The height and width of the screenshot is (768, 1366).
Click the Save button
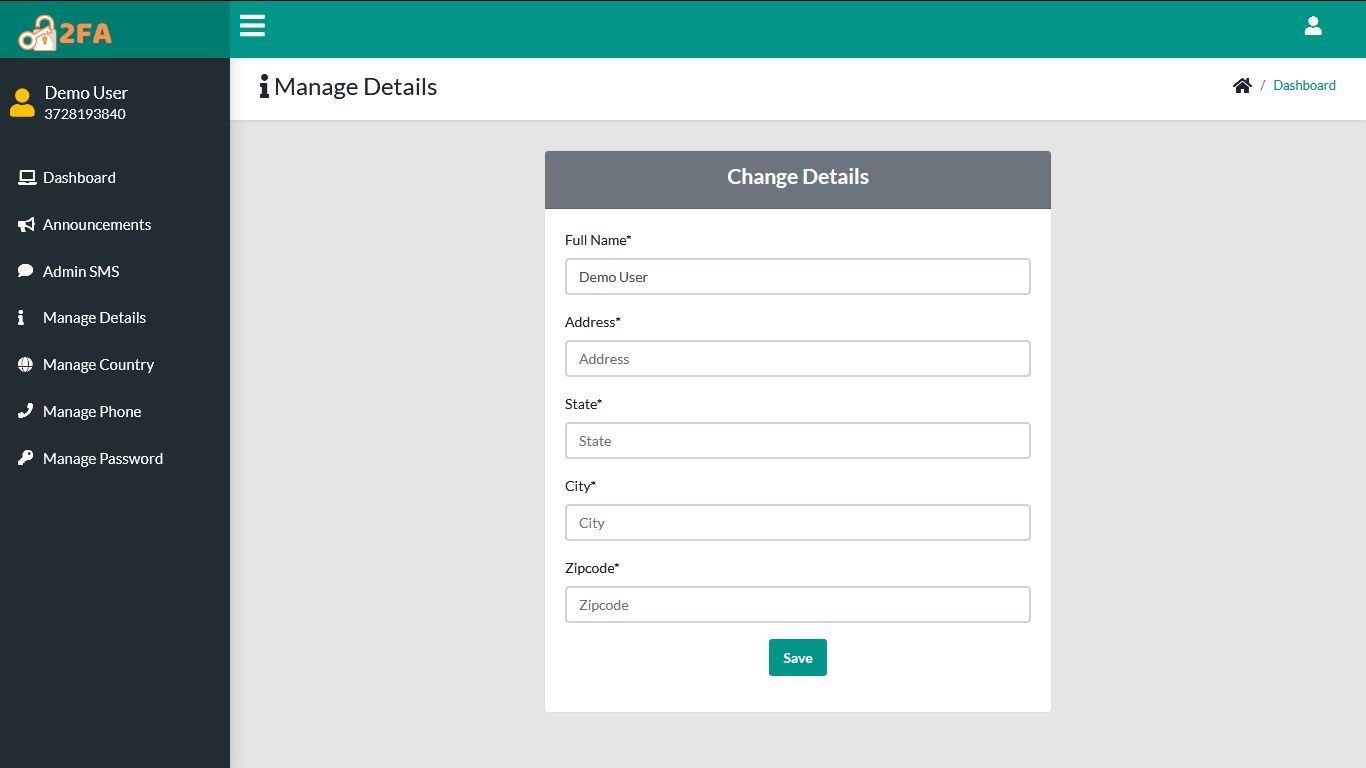798,658
